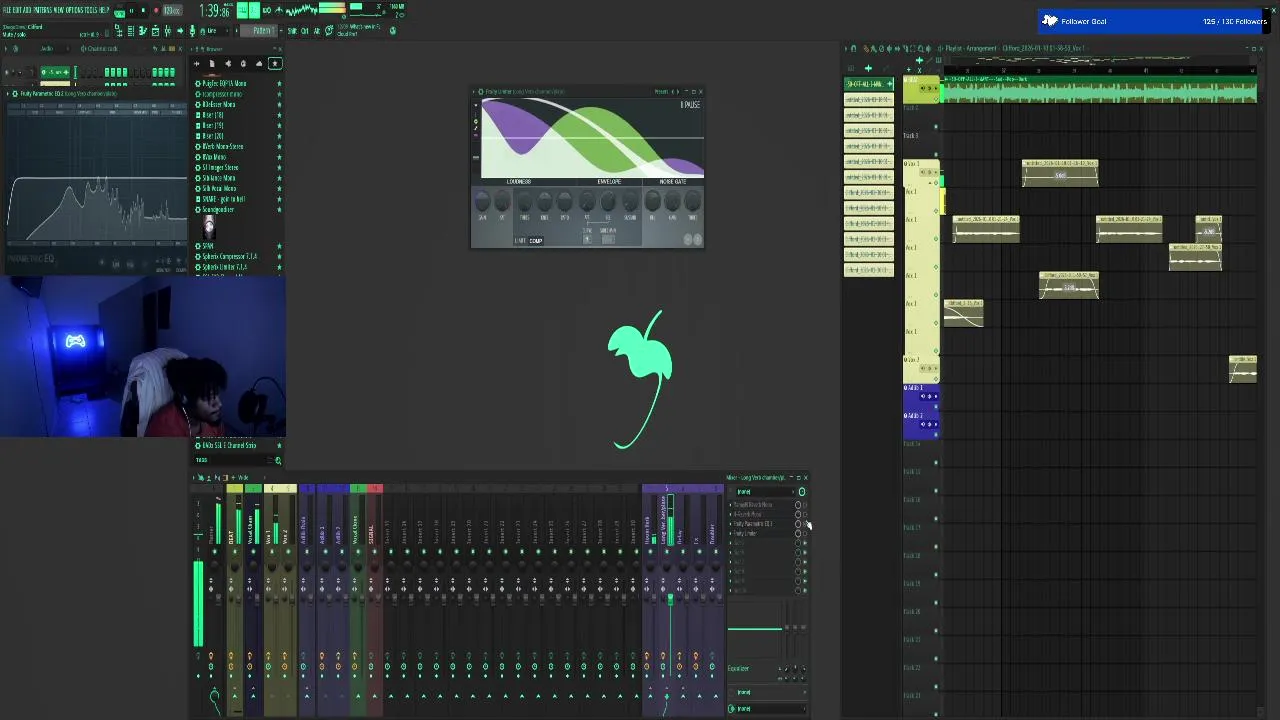Click the THRES knob in Fruity Limiter
The width and height of the screenshot is (1280, 720).
click(524, 203)
